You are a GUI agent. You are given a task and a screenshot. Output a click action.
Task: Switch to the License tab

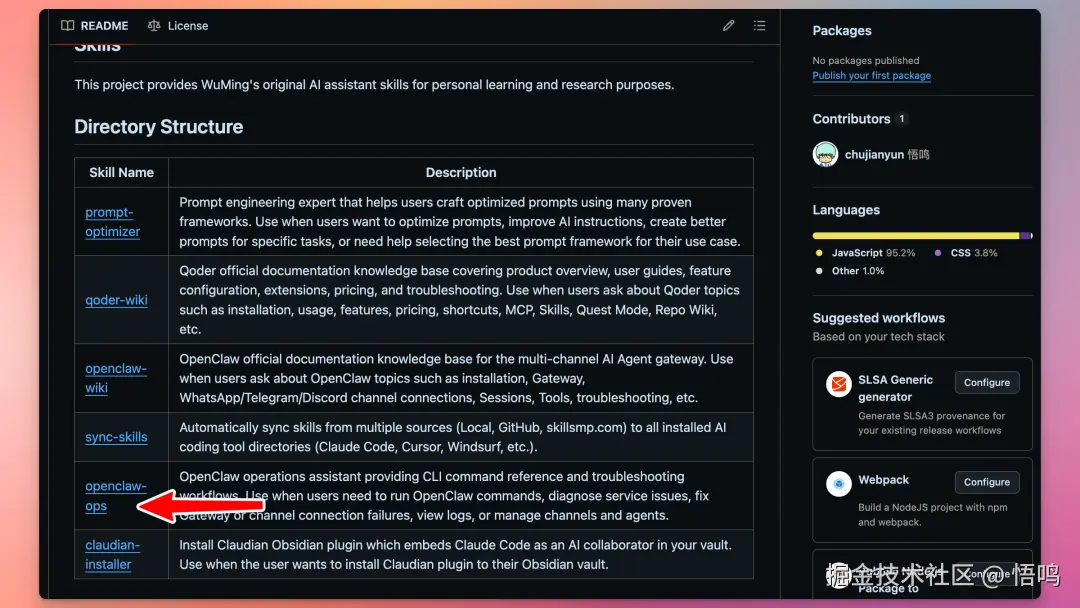[178, 25]
